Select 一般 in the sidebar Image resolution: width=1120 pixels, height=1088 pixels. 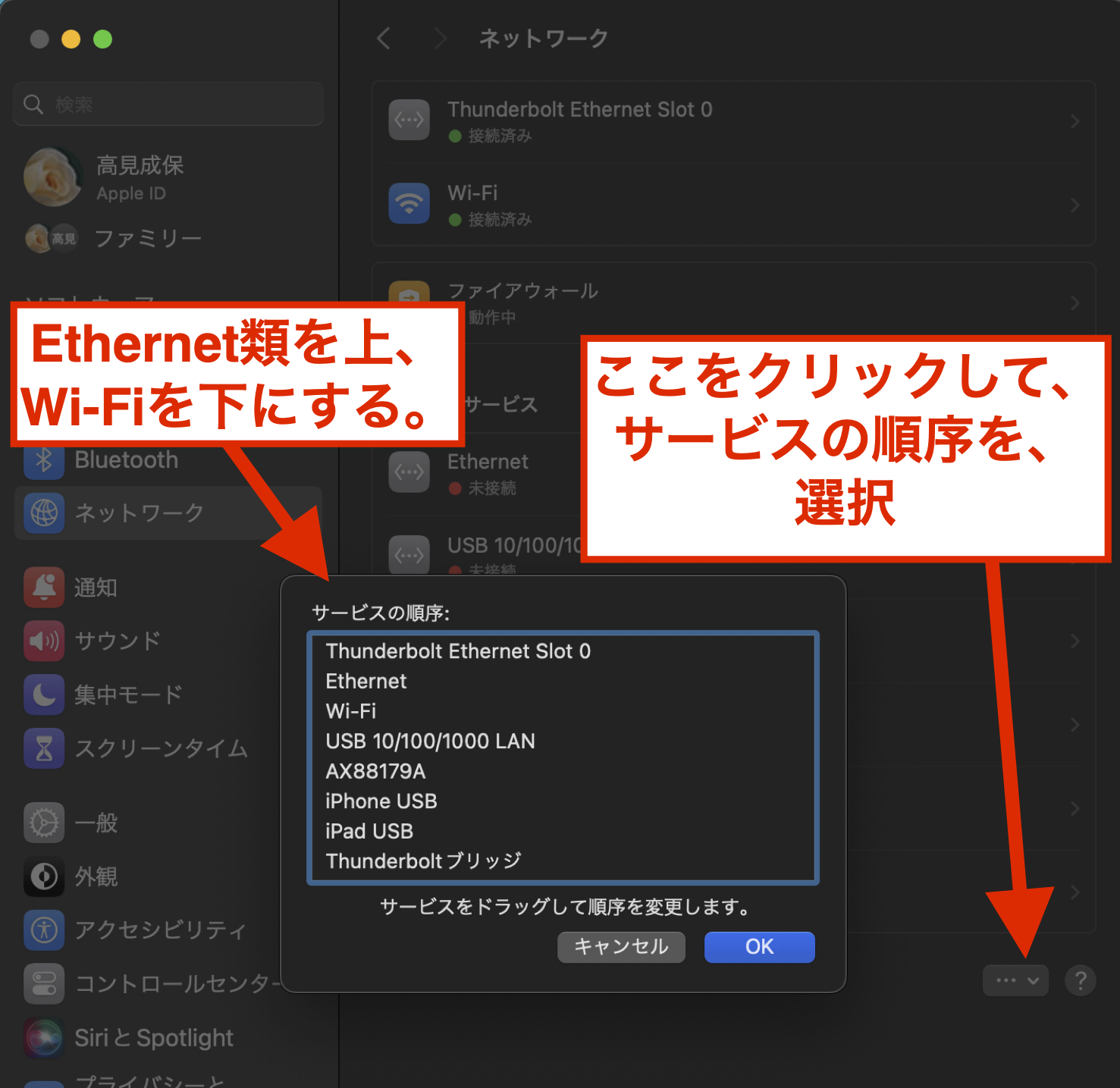(96, 823)
